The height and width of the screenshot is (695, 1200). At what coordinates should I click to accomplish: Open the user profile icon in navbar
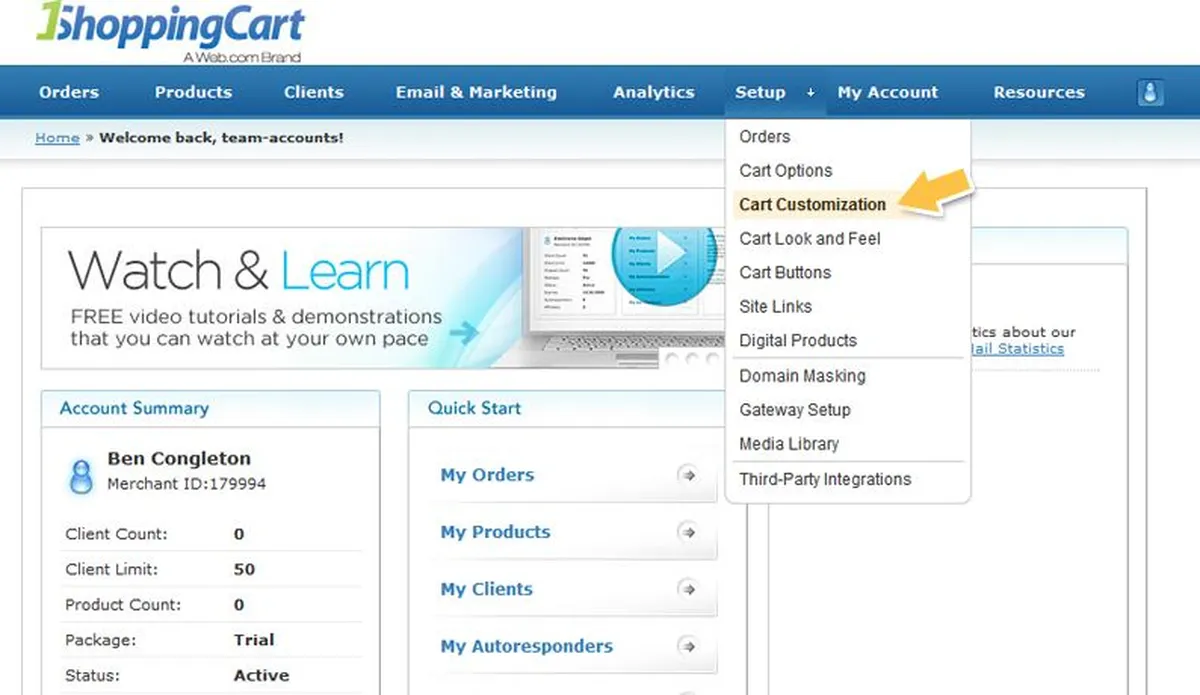point(1150,92)
